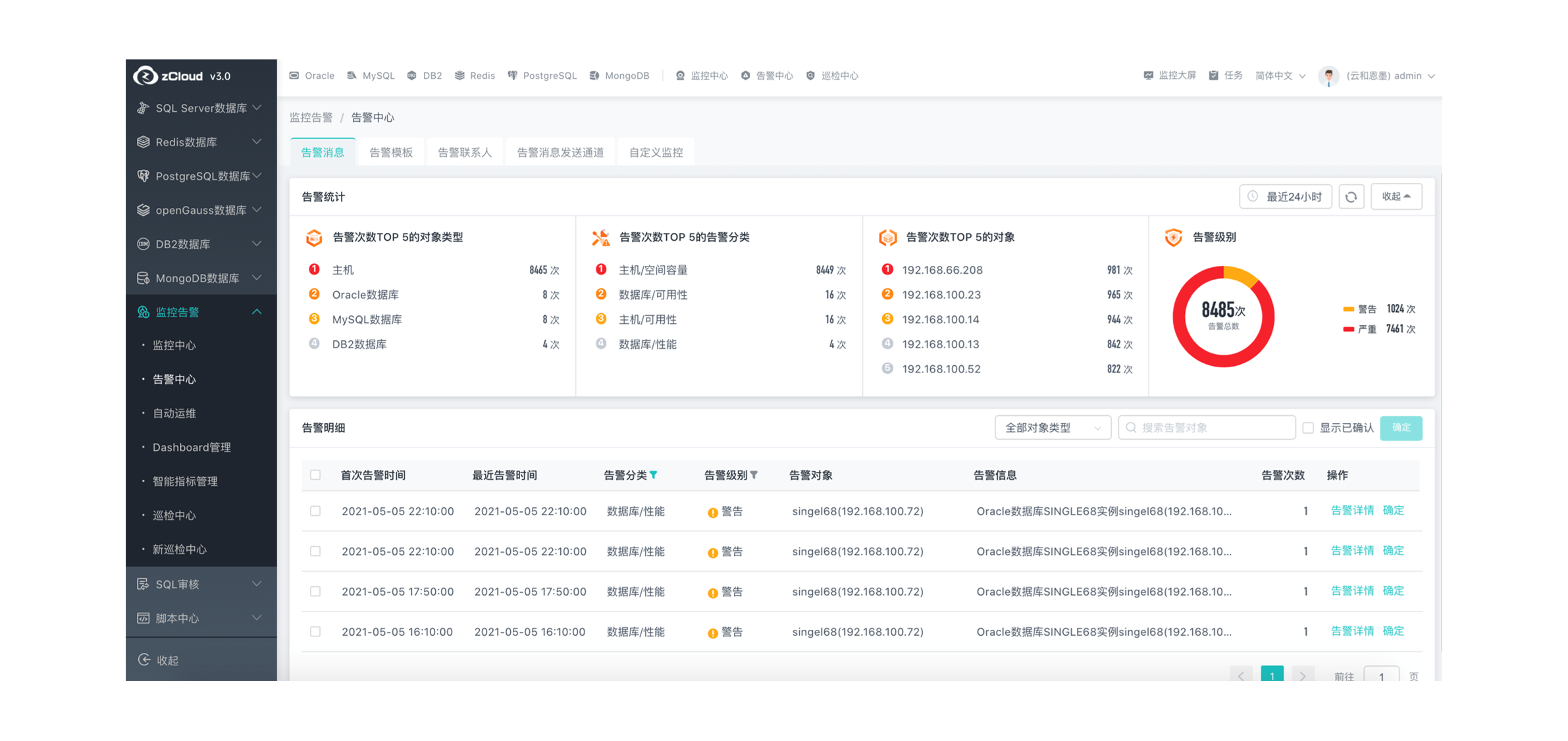
Task: Click the 收起 collapse button in statistics
Action: [1396, 197]
